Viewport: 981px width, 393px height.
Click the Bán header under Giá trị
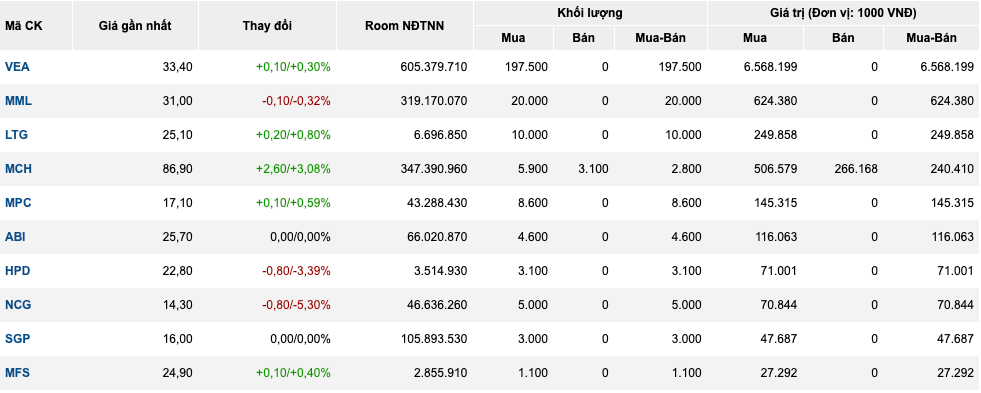[843, 38]
